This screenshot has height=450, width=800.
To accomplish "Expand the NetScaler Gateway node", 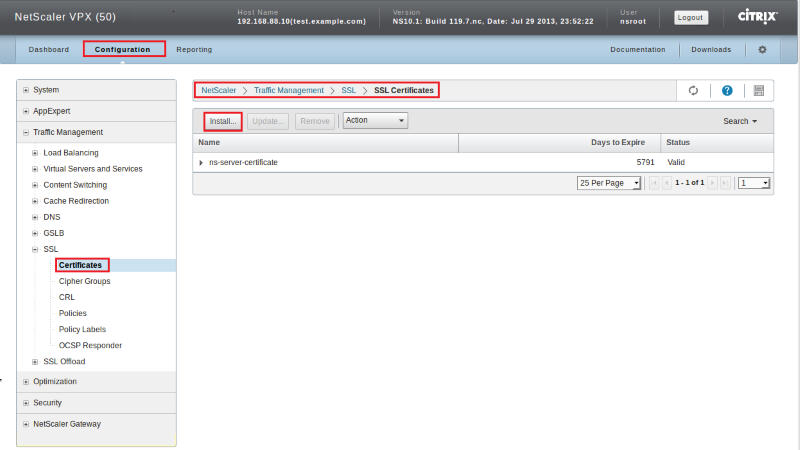I will click(x=26, y=424).
